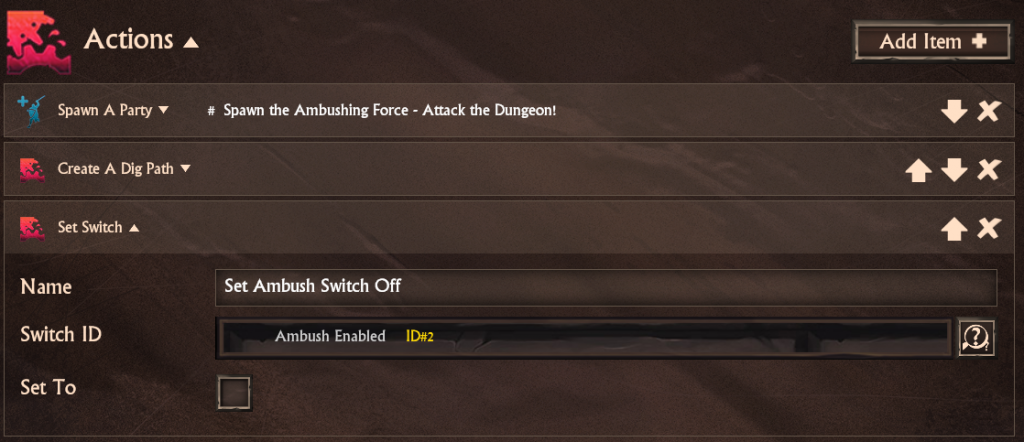Delete the Spawn A Party action

coord(989,112)
